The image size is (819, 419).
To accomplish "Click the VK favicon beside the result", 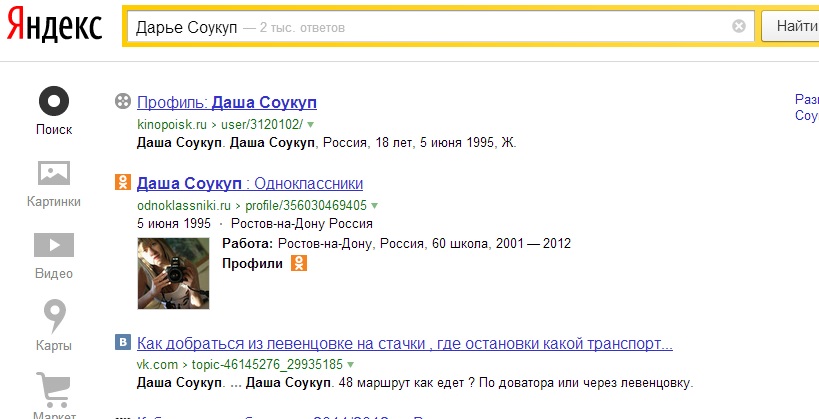I will 123,342.
